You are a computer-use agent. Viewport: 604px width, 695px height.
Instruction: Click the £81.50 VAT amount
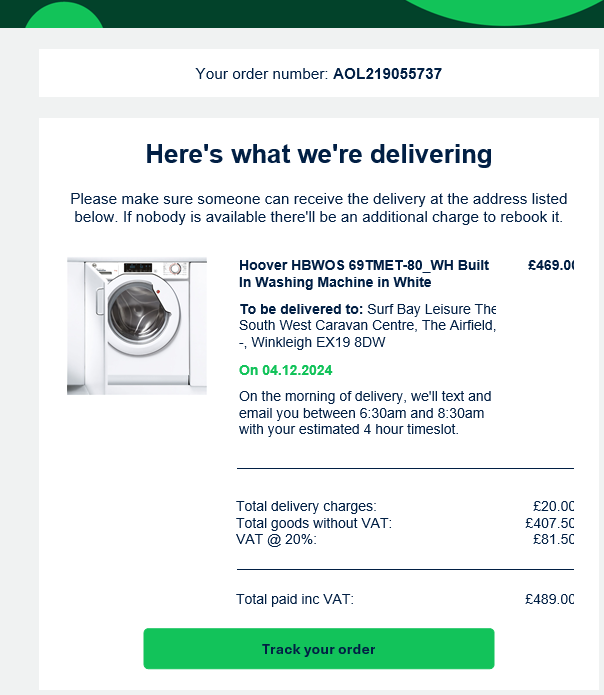[553, 539]
